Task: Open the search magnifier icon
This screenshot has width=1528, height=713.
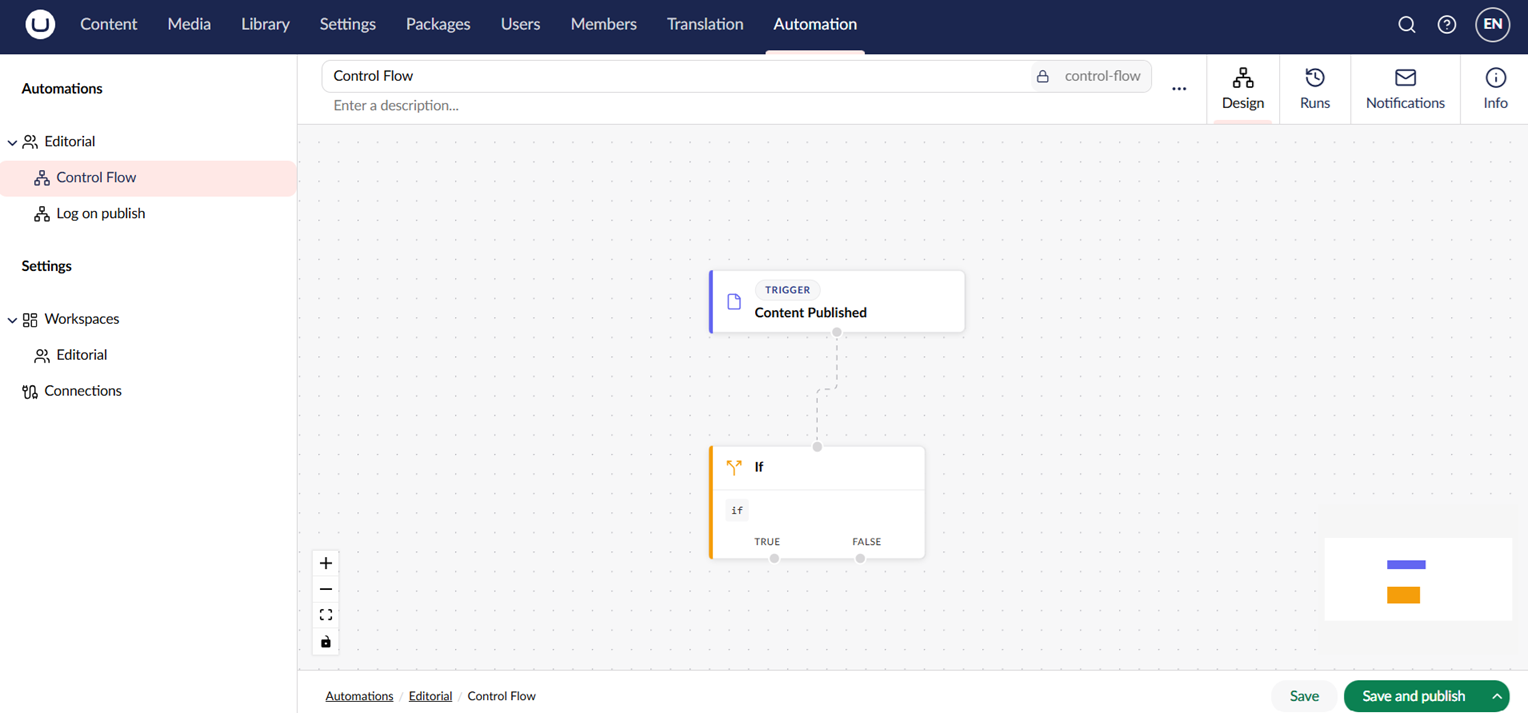Action: [1407, 25]
